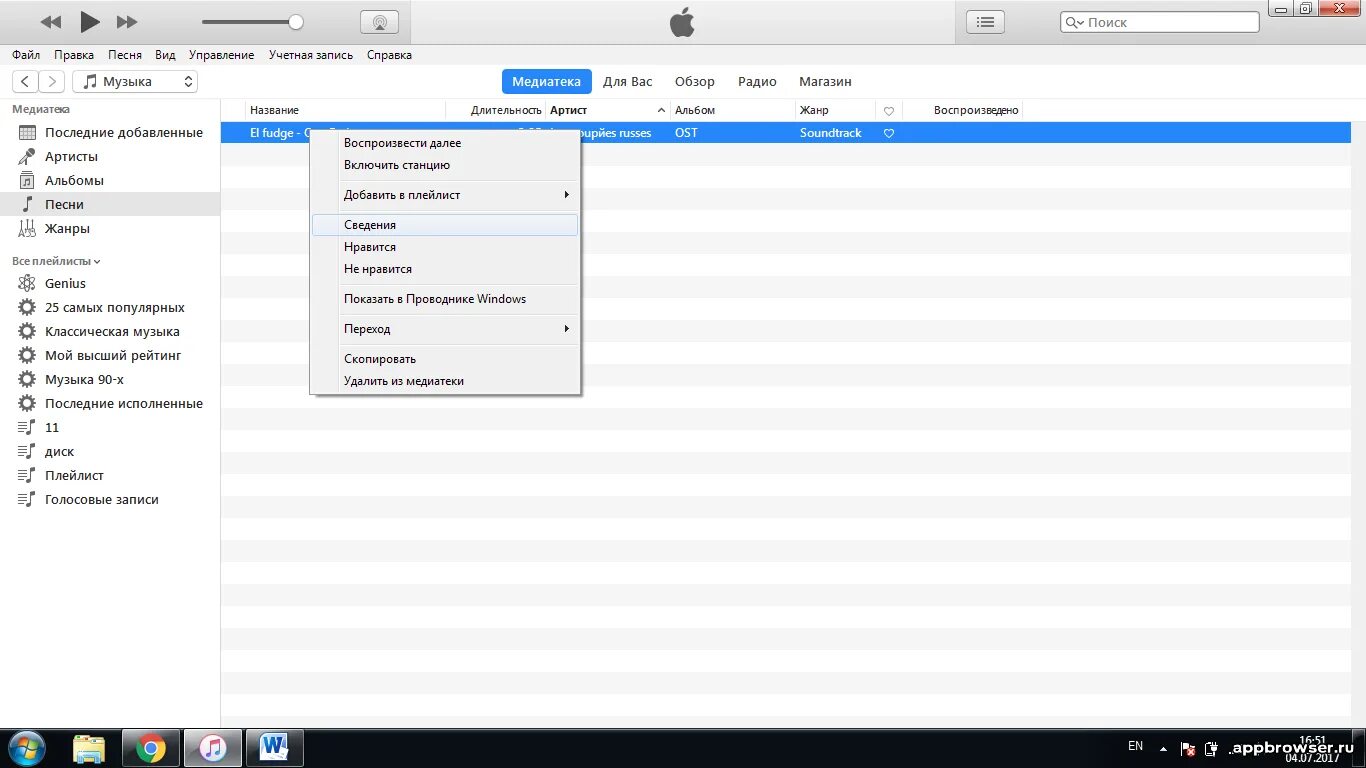Open the Windows Start button

click(x=26, y=748)
